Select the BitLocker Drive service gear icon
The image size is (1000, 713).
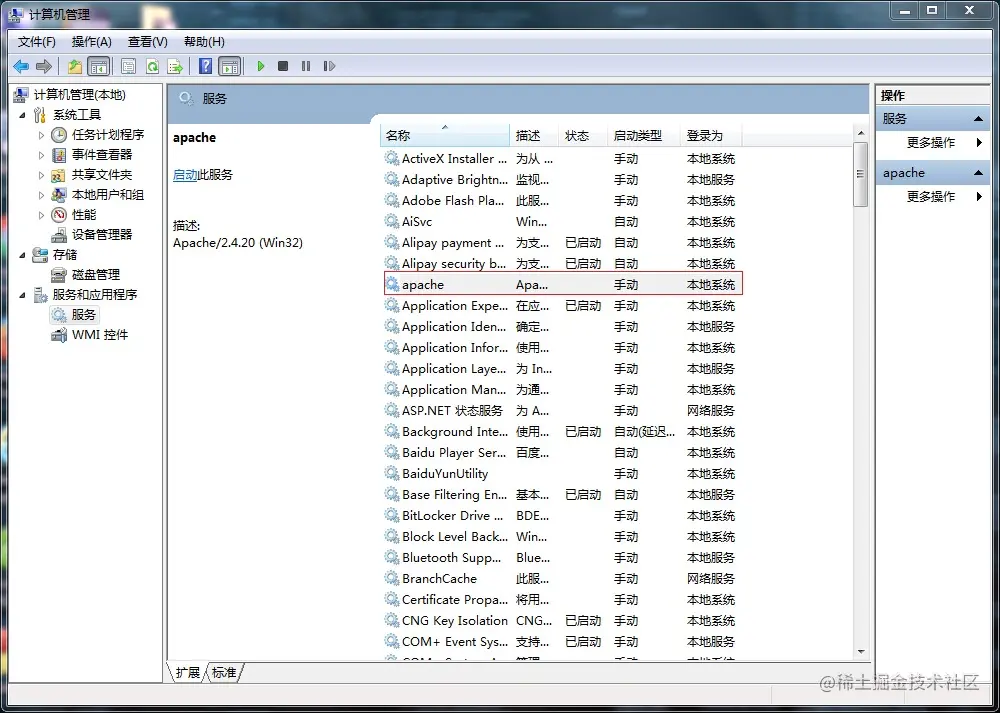pyautogui.click(x=392, y=515)
